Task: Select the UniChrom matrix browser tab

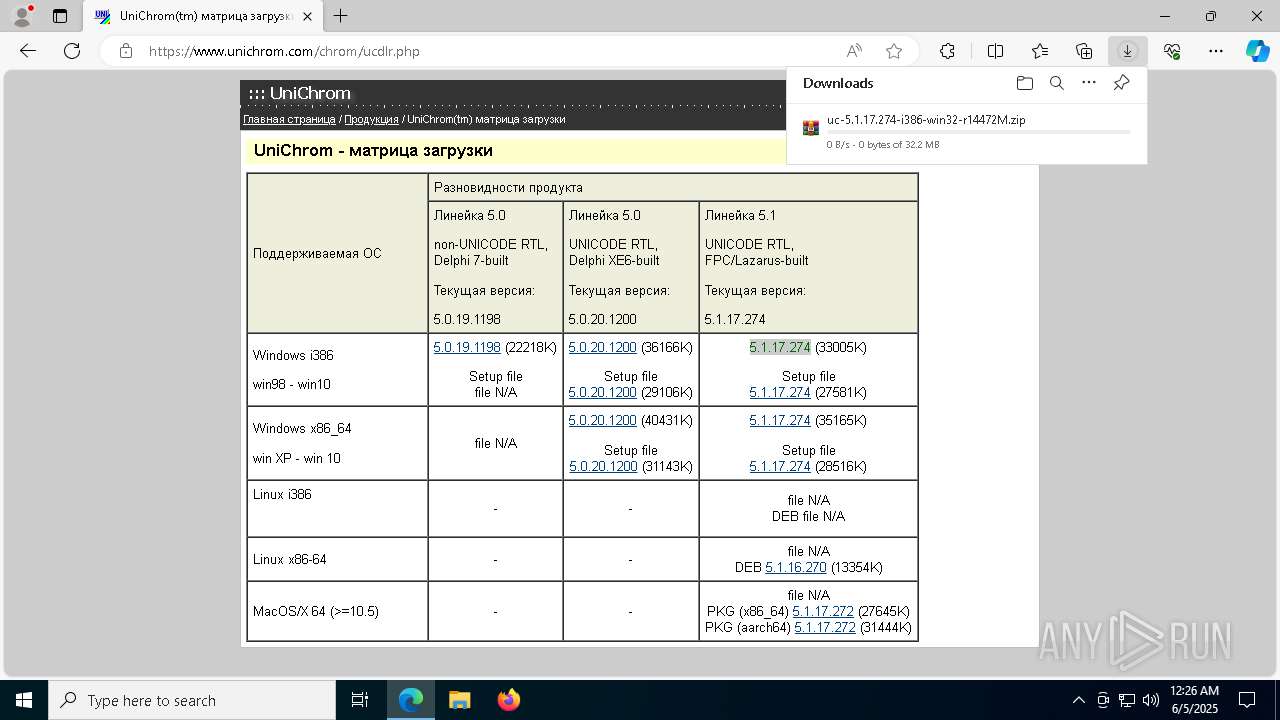Action: (x=205, y=16)
